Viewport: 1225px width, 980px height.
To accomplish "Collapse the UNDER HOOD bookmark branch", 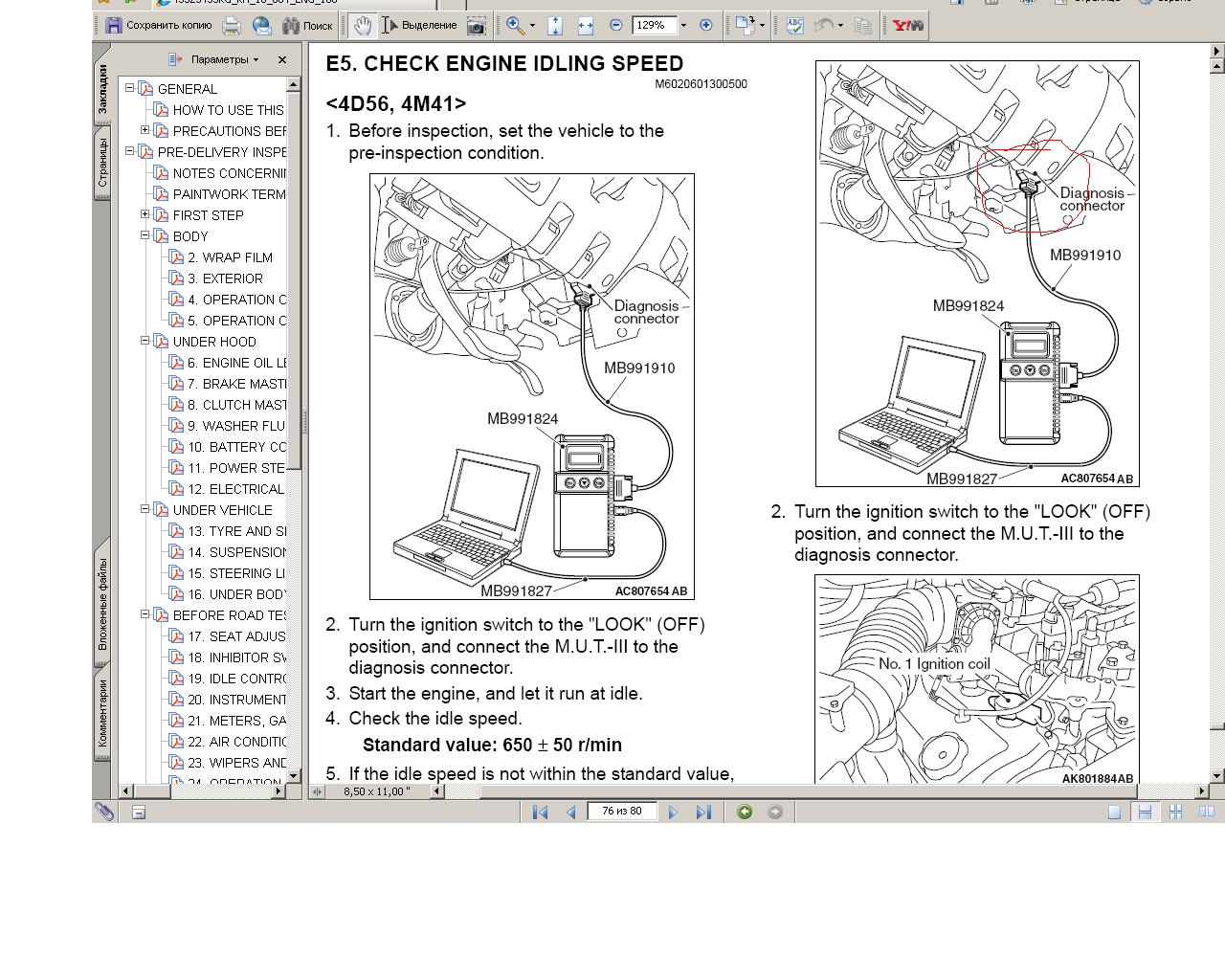I will 145,341.
